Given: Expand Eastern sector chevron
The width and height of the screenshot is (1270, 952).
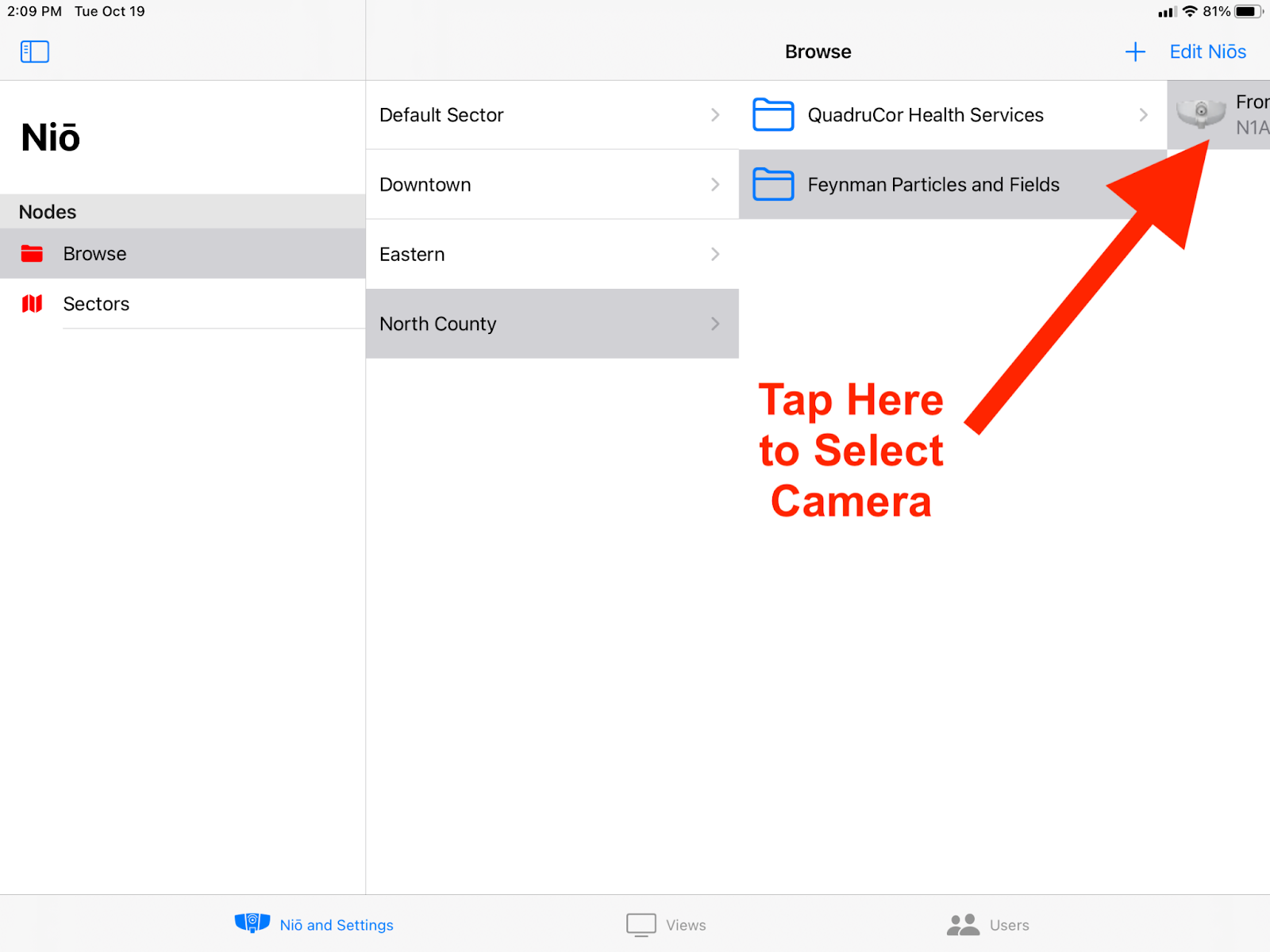Looking at the screenshot, I should pyautogui.click(x=715, y=255).
